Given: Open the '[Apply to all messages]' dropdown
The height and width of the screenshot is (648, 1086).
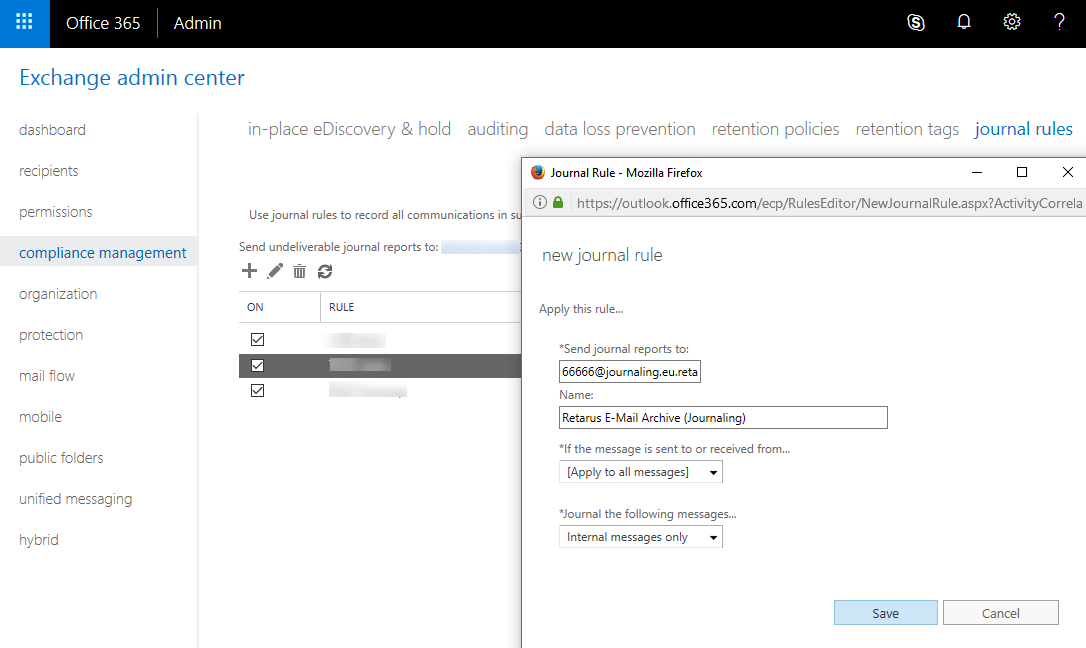Looking at the screenshot, I should coord(640,472).
